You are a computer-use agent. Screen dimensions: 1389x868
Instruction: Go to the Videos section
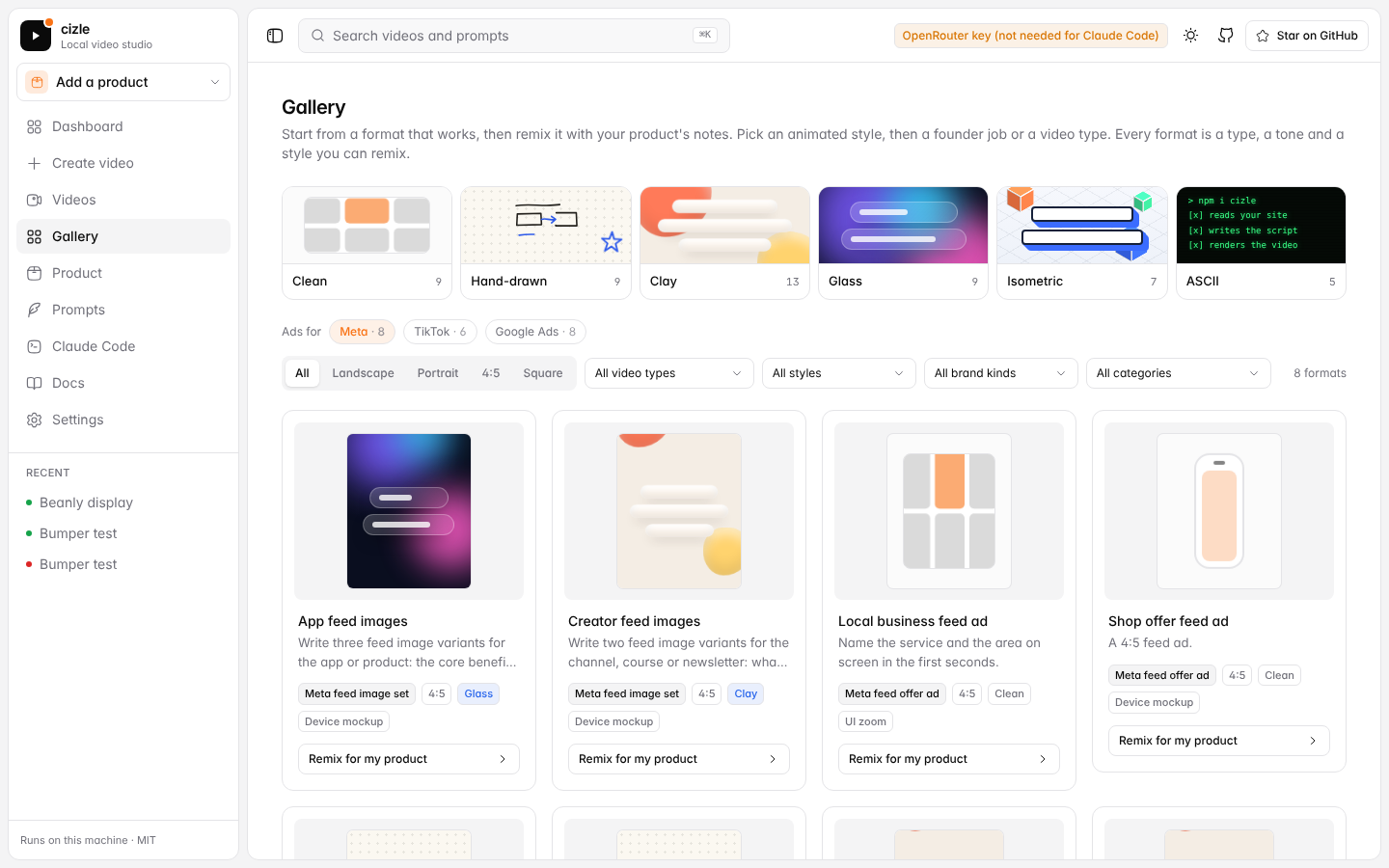(x=123, y=200)
